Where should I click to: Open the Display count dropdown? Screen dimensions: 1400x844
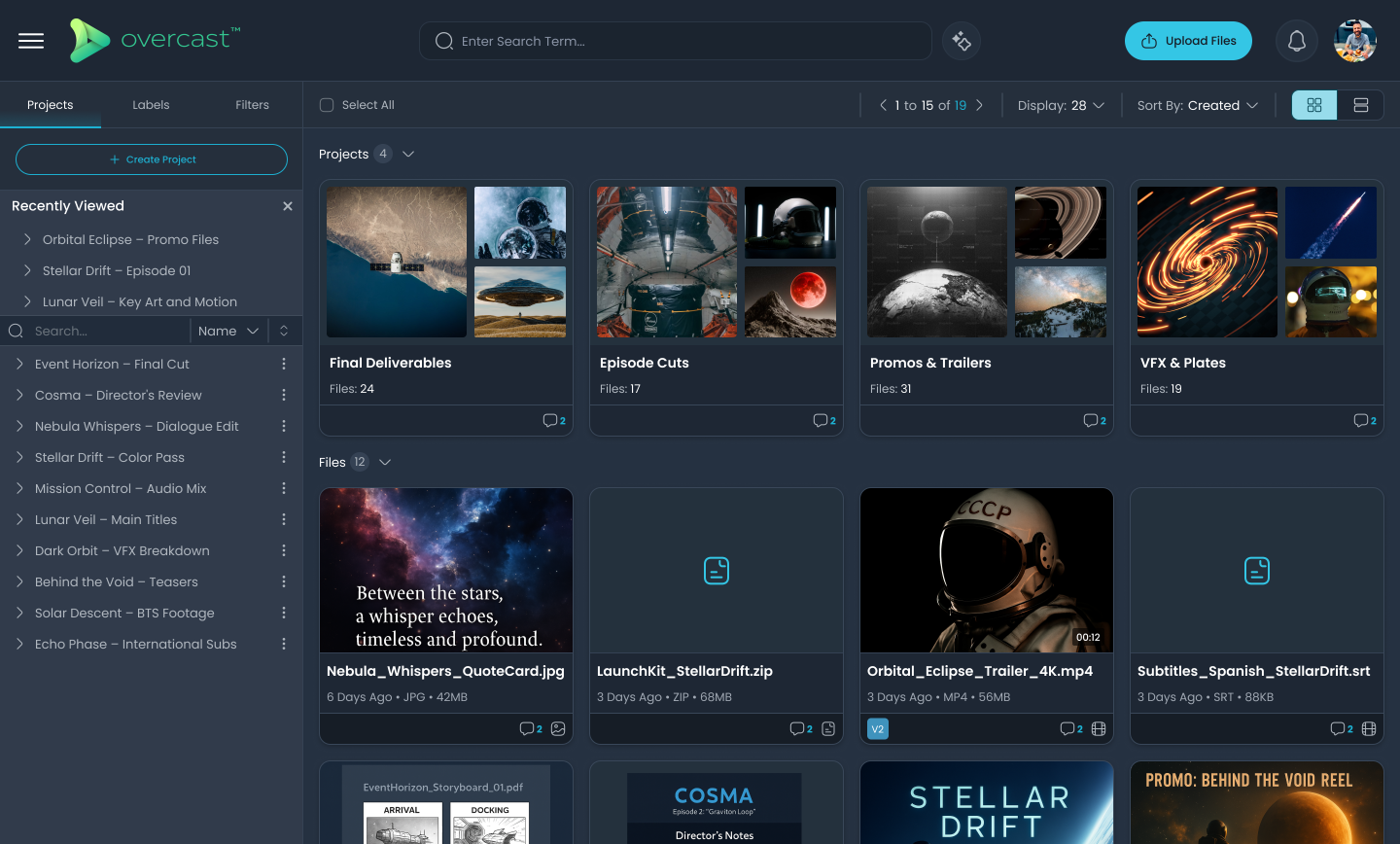pyautogui.click(x=1061, y=105)
